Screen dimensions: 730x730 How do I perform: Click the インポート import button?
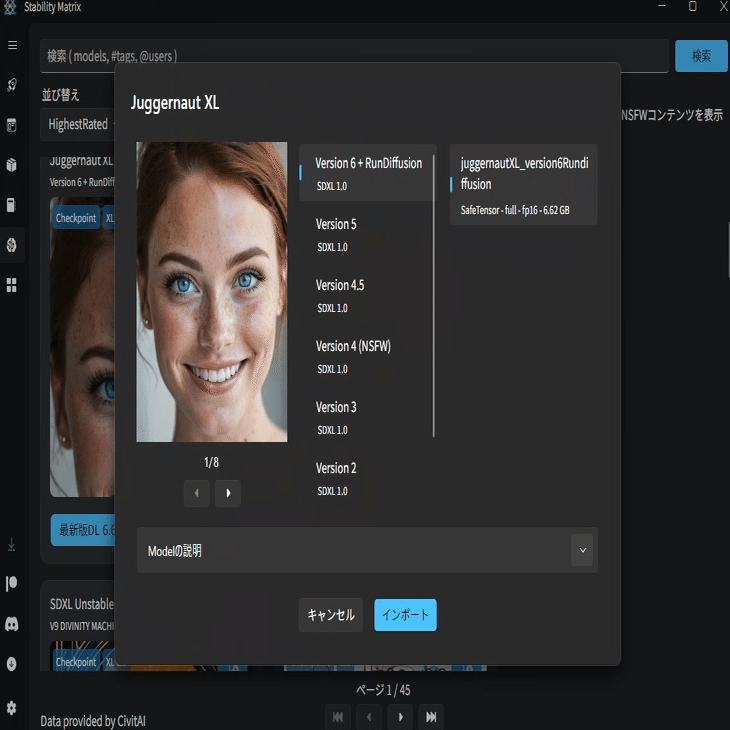click(x=405, y=615)
